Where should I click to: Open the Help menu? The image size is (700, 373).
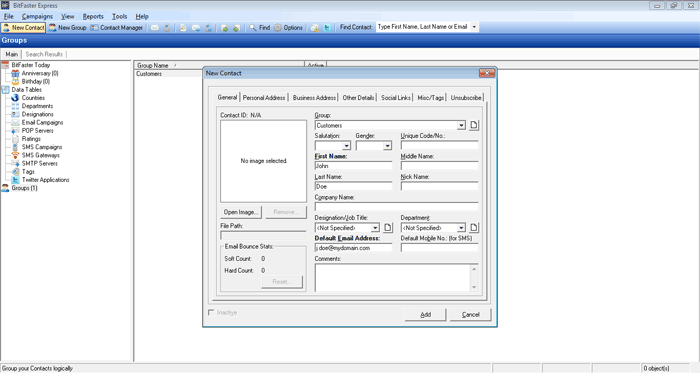142,17
